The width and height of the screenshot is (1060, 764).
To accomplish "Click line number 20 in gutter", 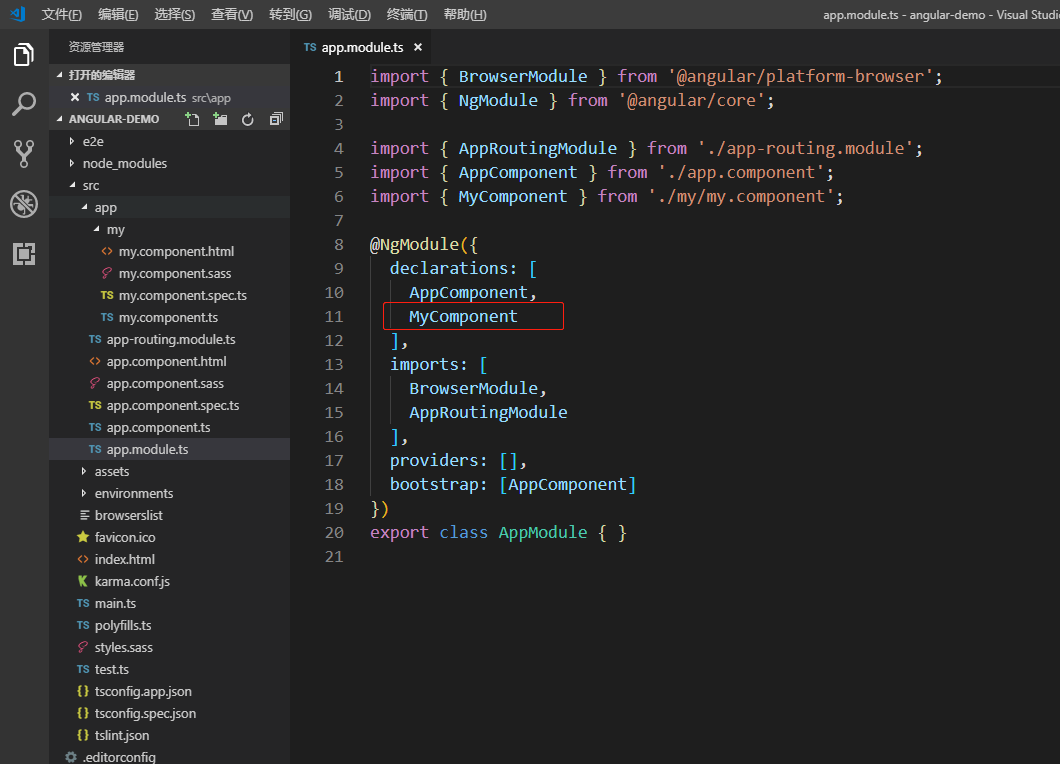I will point(334,533).
